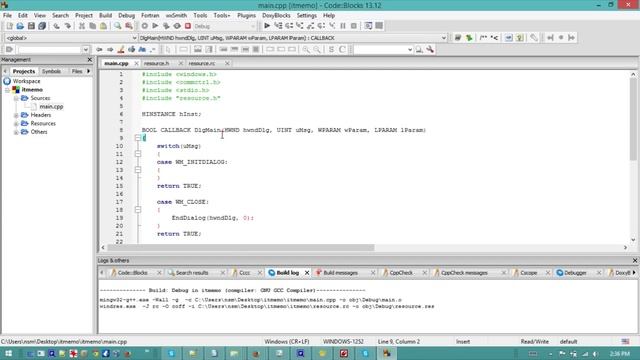Expand the Headers folder in project tree
The width and height of the screenshot is (640, 360).
(x=16, y=115)
